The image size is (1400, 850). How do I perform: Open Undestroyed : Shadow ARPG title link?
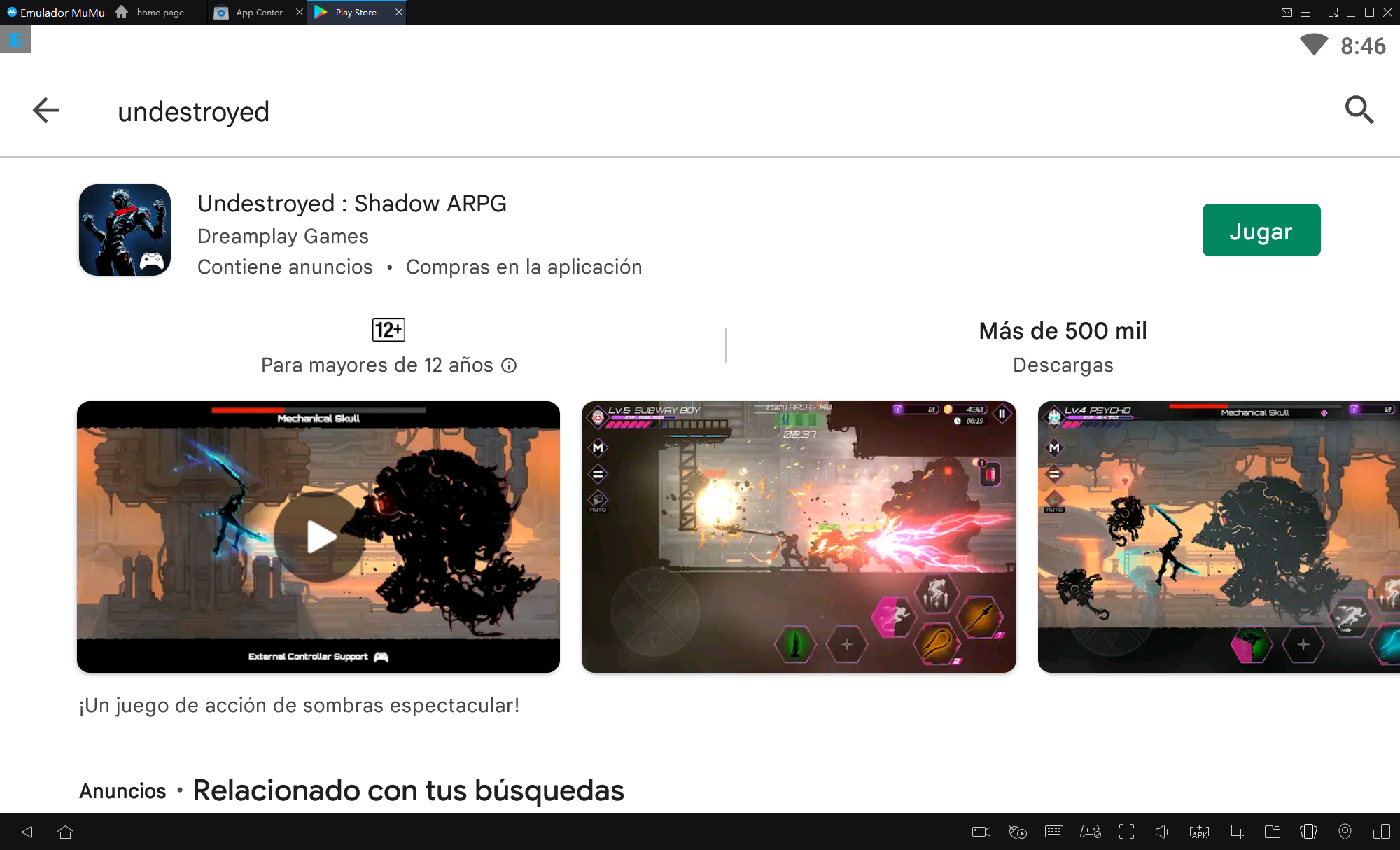point(351,204)
